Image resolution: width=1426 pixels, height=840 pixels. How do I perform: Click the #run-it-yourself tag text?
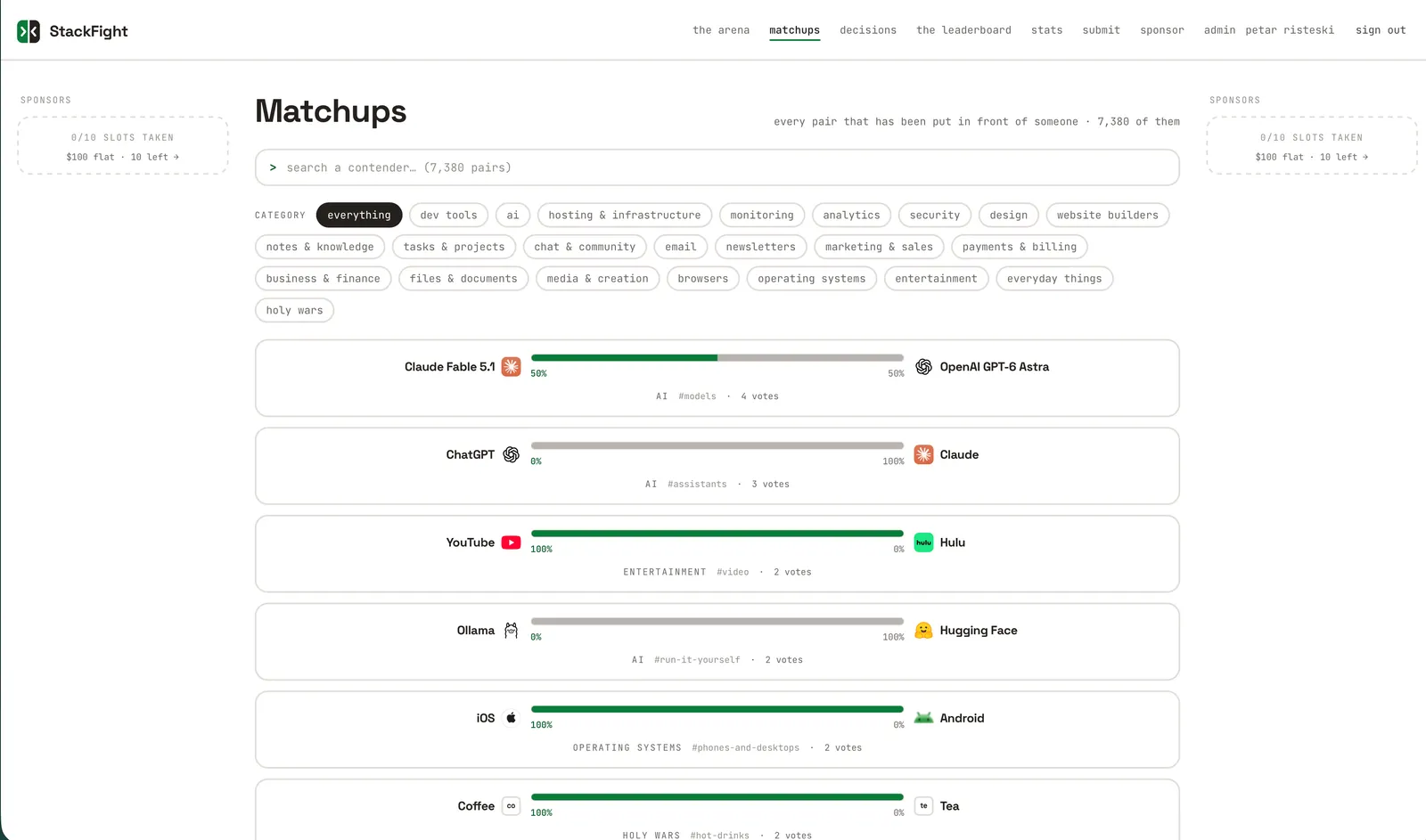coord(697,660)
